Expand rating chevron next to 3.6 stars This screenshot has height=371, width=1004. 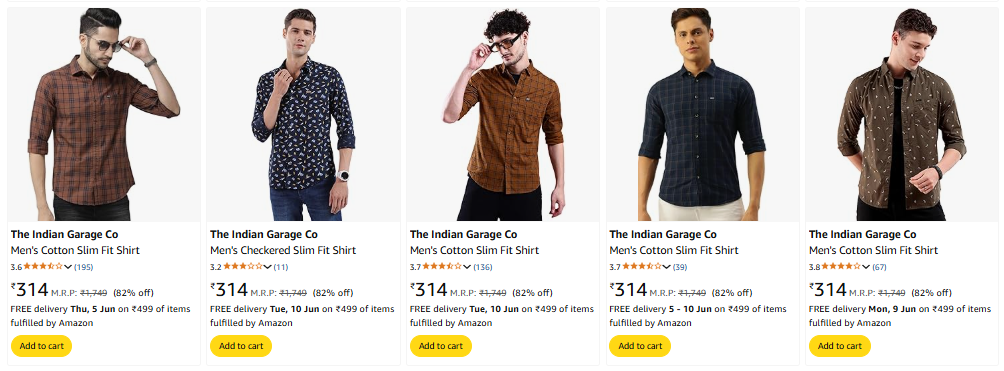[x=69, y=267]
